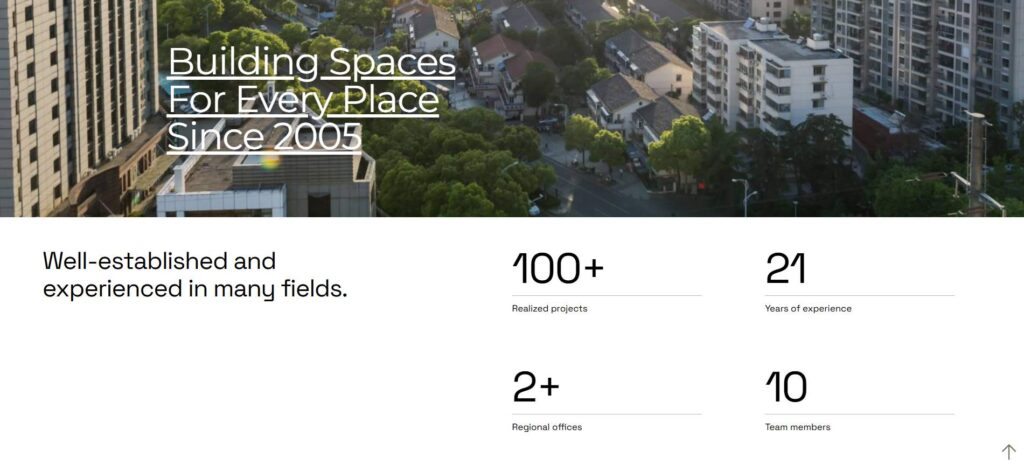Select the "Team members" caption
Viewport: 1024px width, 464px height.
click(797, 427)
